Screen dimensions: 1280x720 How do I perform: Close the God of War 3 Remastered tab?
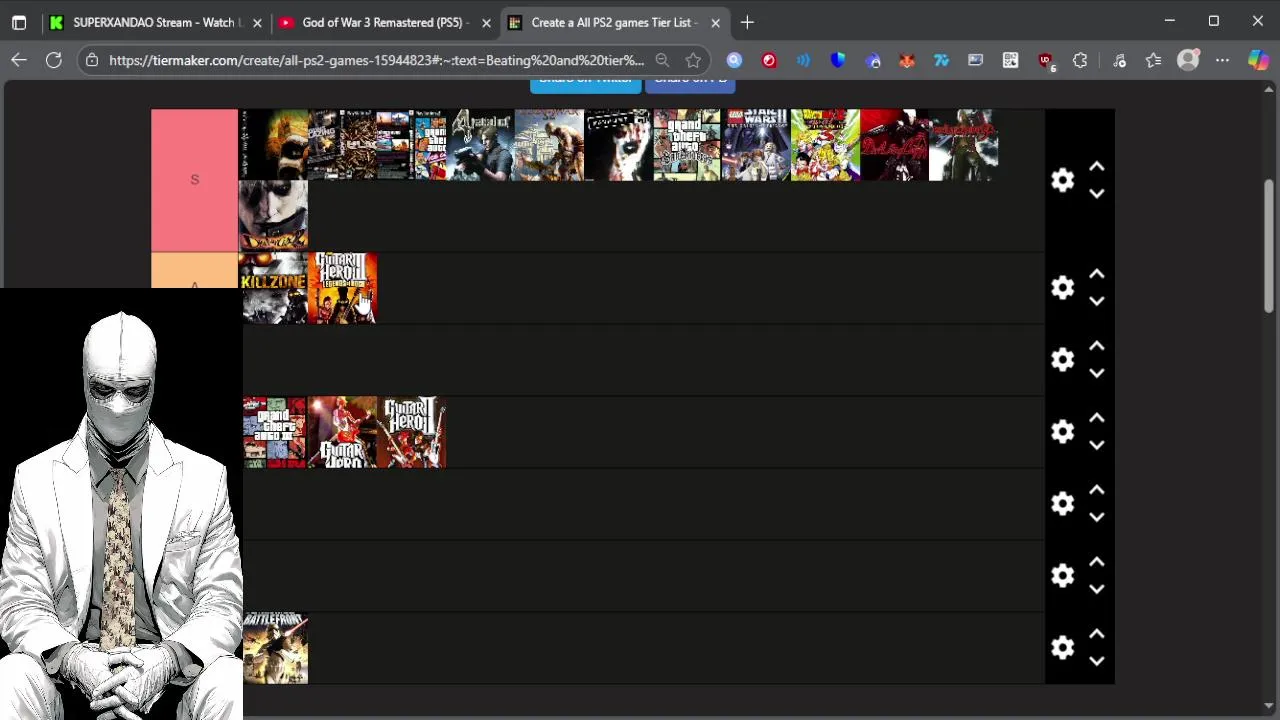pyautogui.click(x=486, y=22)
